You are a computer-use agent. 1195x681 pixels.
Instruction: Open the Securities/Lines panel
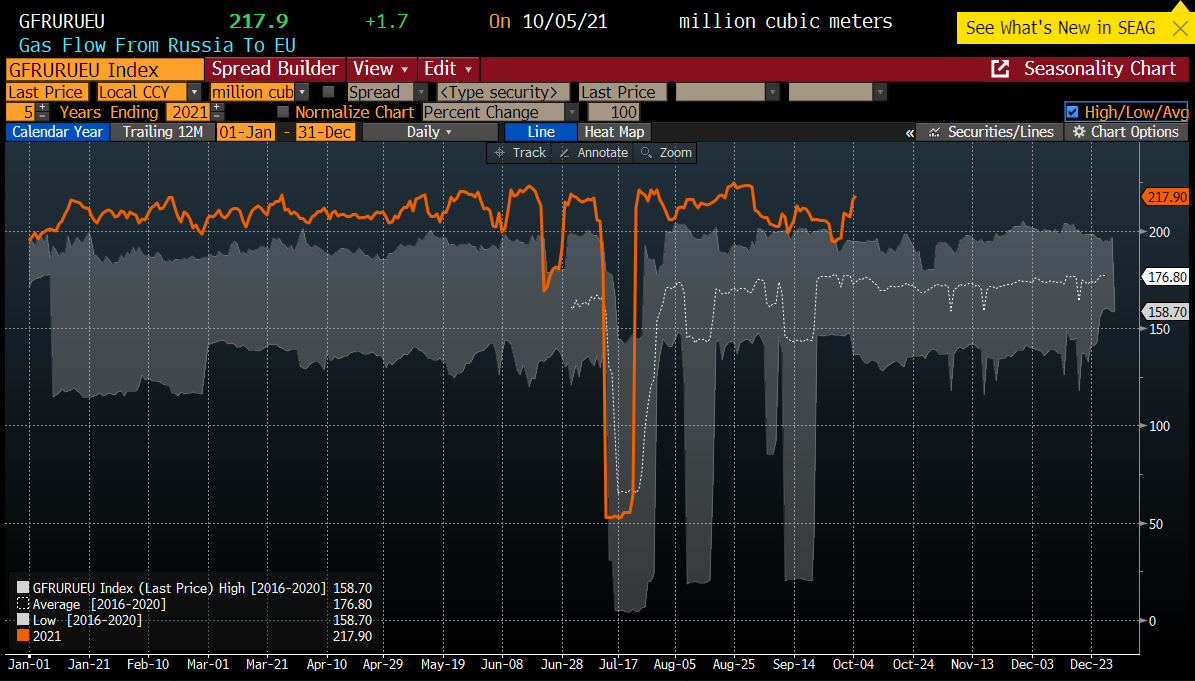[990, 132]
